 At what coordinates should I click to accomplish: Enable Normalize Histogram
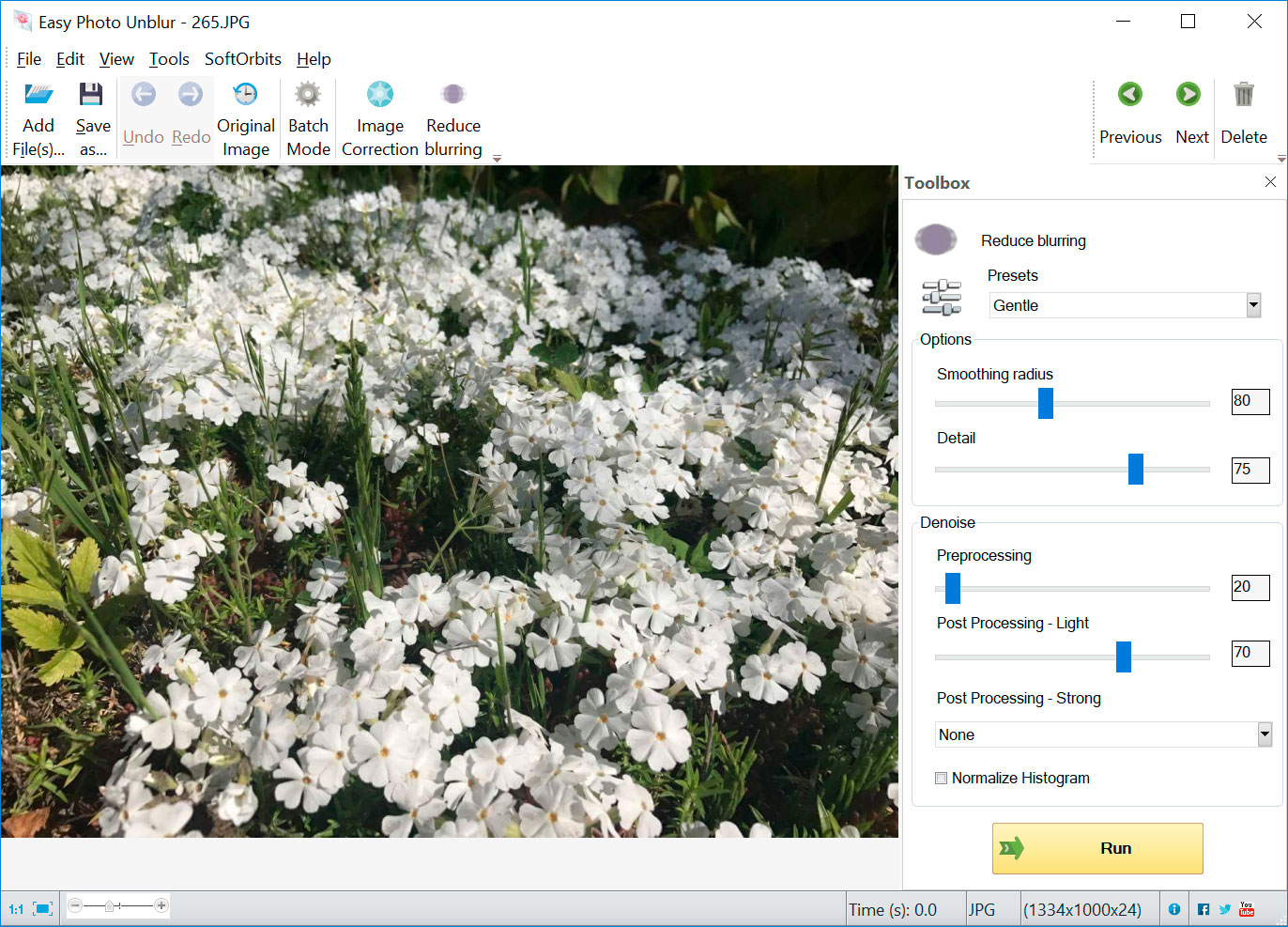click(x=941, y=778)
